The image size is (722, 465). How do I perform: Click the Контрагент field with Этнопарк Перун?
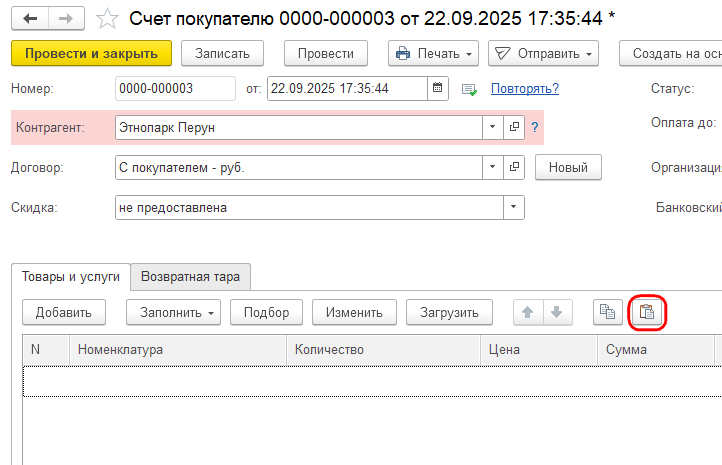(299, 127)
